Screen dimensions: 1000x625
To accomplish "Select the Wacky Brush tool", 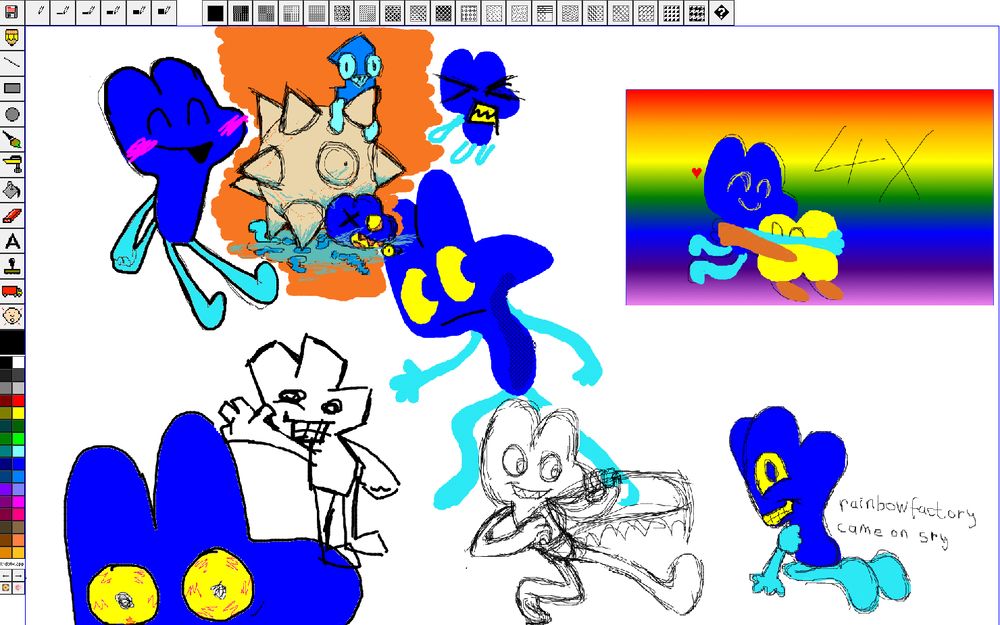I will [12, 139].
